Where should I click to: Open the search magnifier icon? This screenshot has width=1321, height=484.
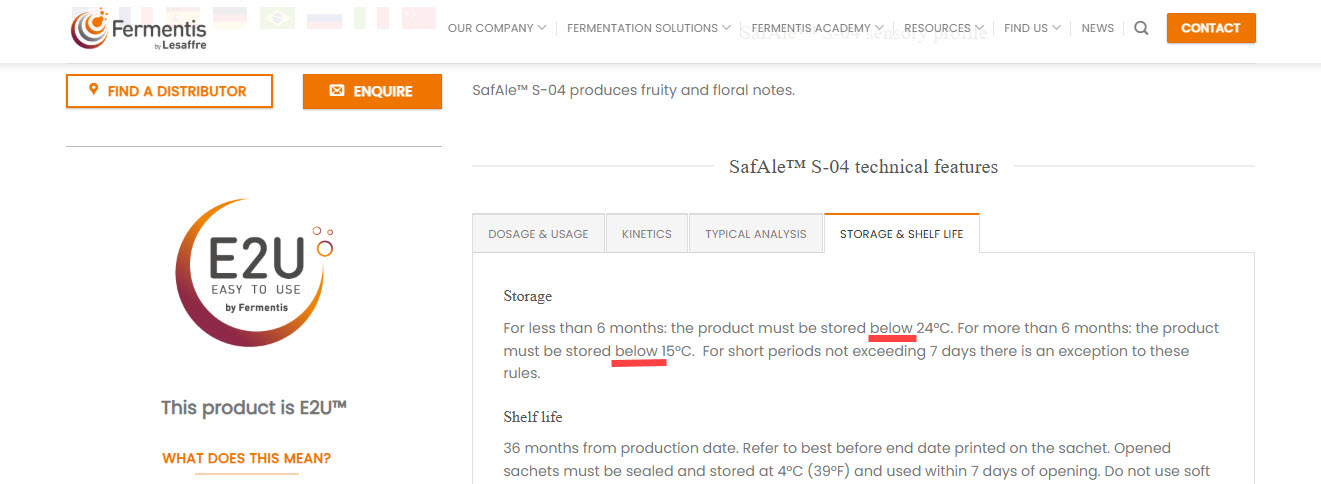click(1141, 28)
